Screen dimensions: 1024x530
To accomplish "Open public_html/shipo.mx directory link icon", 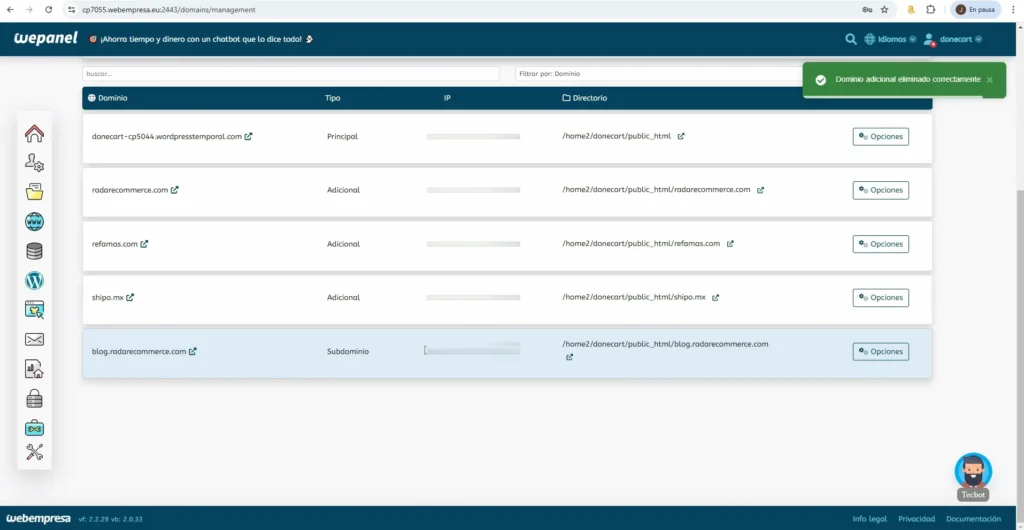I will 716,298.
